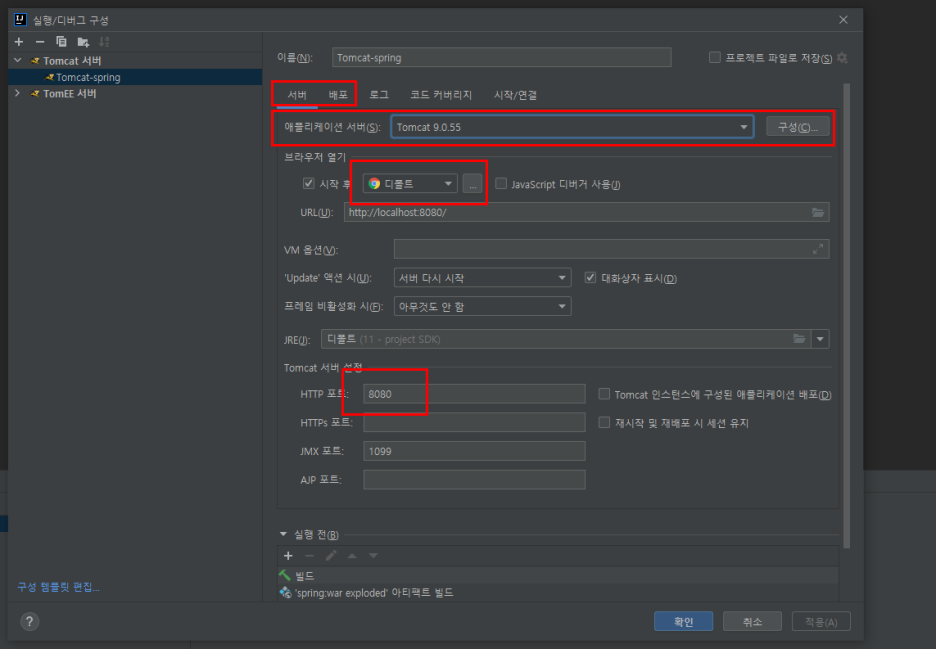This screenshot has height=649, width=936.
Task: Copy the selected configuration
Action: (x=61, y=42)
